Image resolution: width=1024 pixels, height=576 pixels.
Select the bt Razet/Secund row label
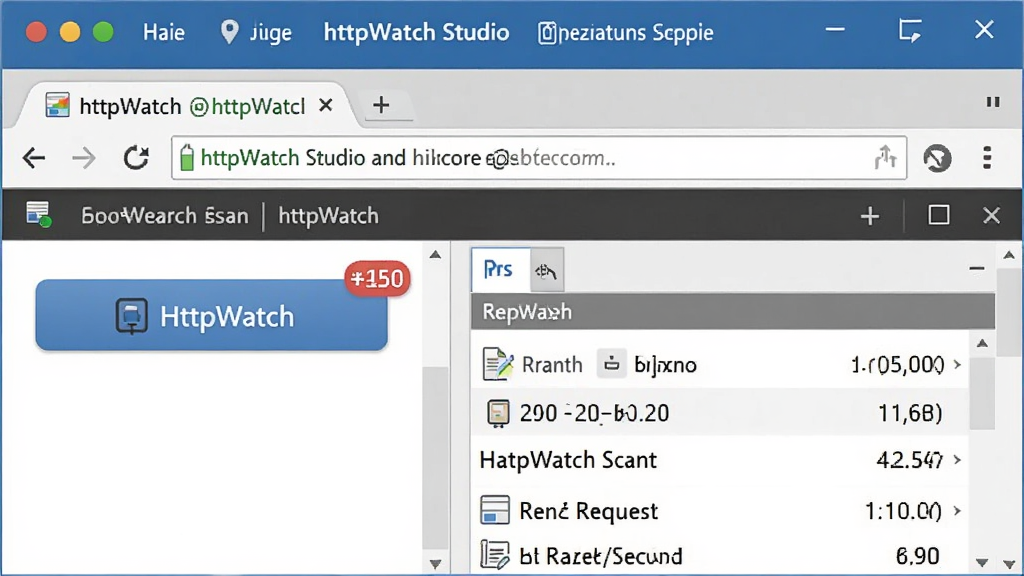coord(601,556)
